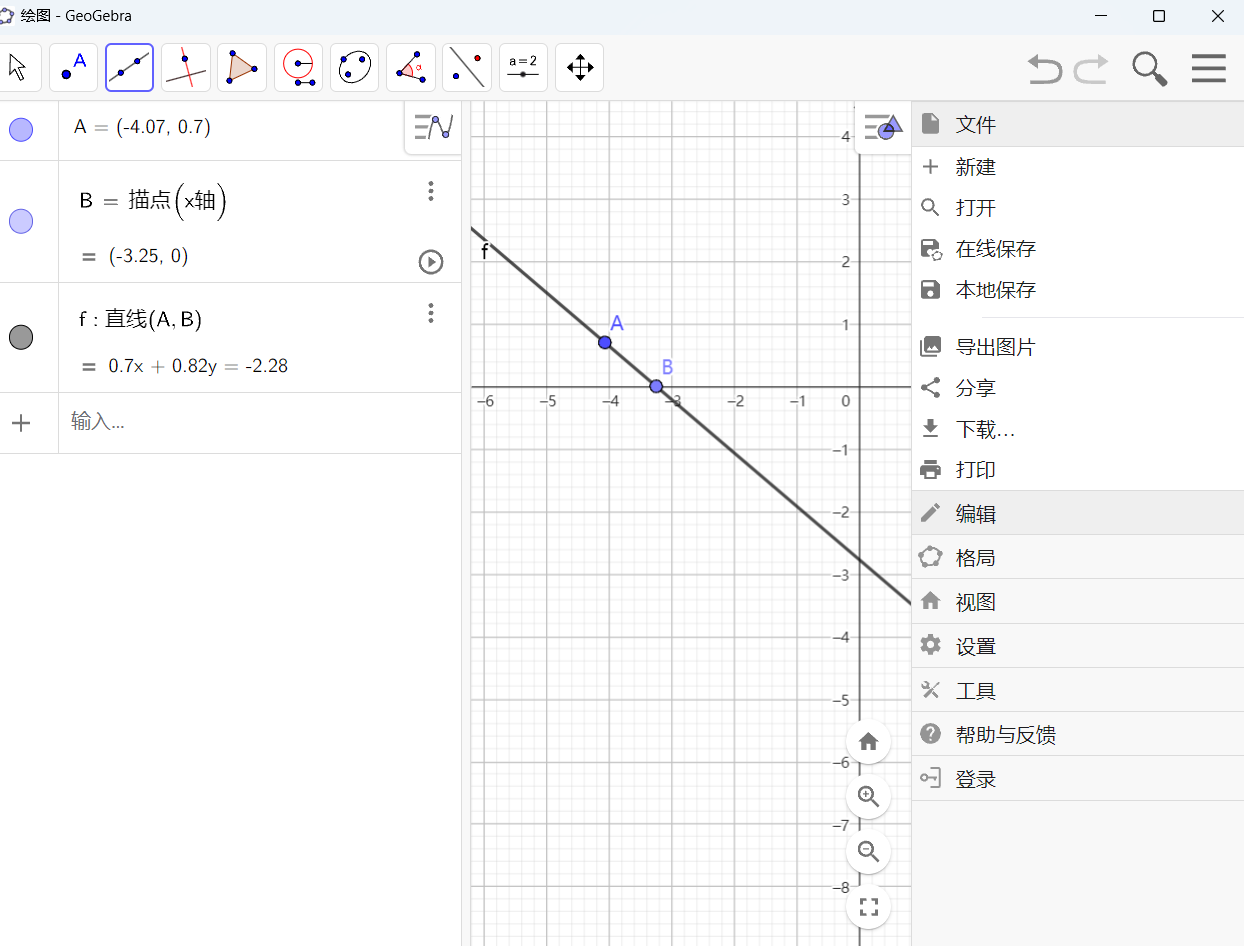The width and height of the screenshot is (1244, 946).
Task: Choose 新建 from file menu
Action: point(1078,167)
